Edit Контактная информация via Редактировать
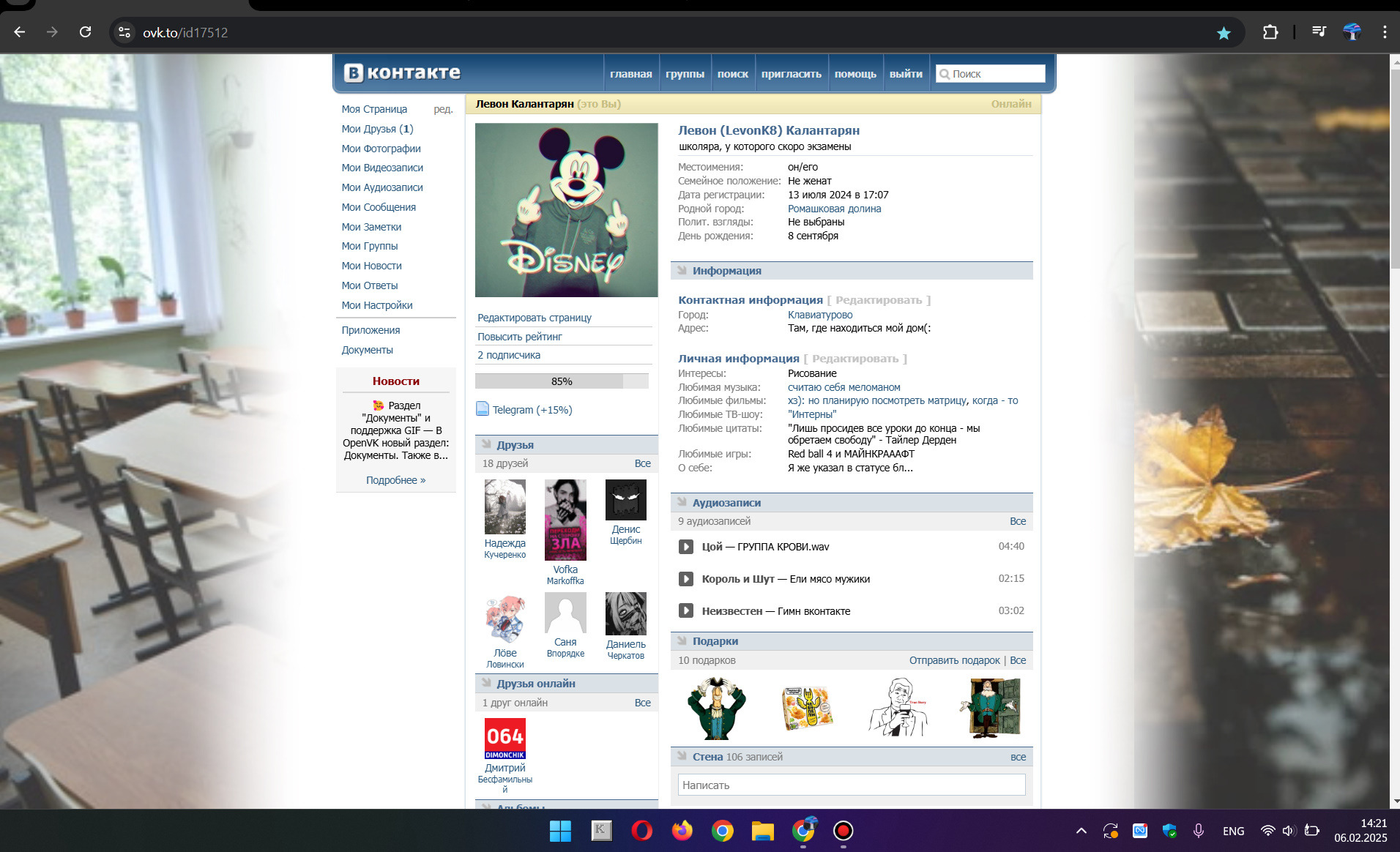Viewport: 1400px width, 852px height. [x=879, y=300]
